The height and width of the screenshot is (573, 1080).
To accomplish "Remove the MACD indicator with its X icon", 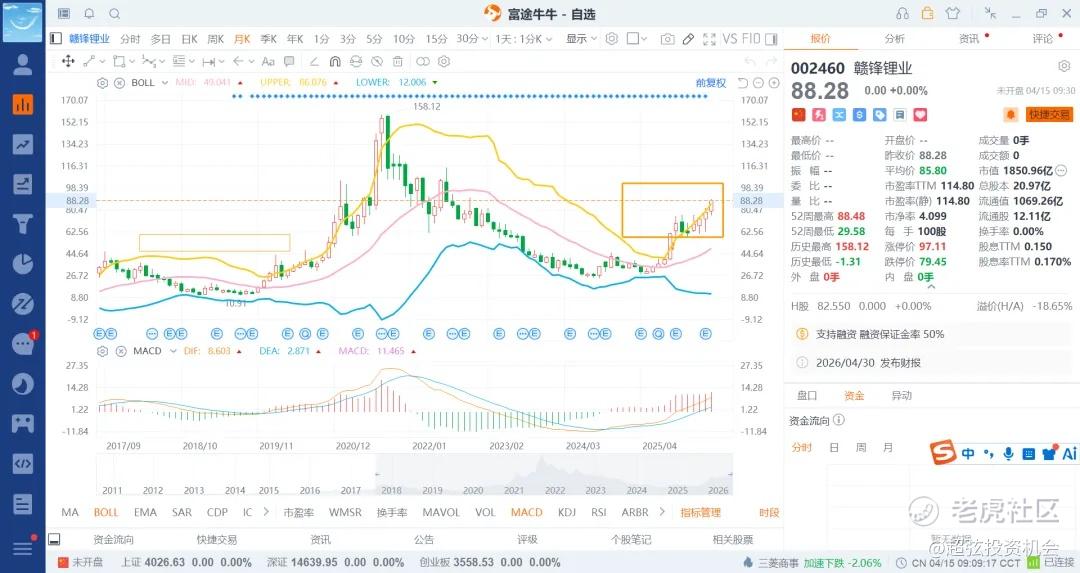I will pyautogui.click(x=121, y=351).
